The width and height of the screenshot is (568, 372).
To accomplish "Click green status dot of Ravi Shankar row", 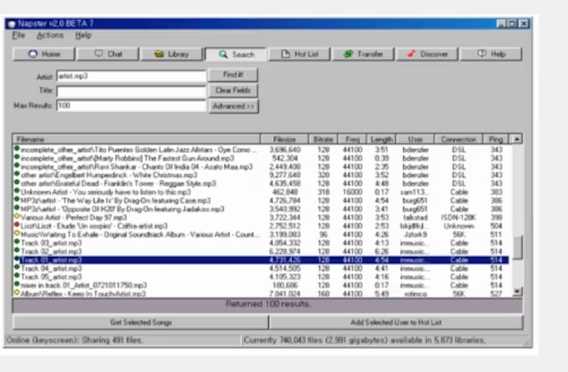I will 17,166.
